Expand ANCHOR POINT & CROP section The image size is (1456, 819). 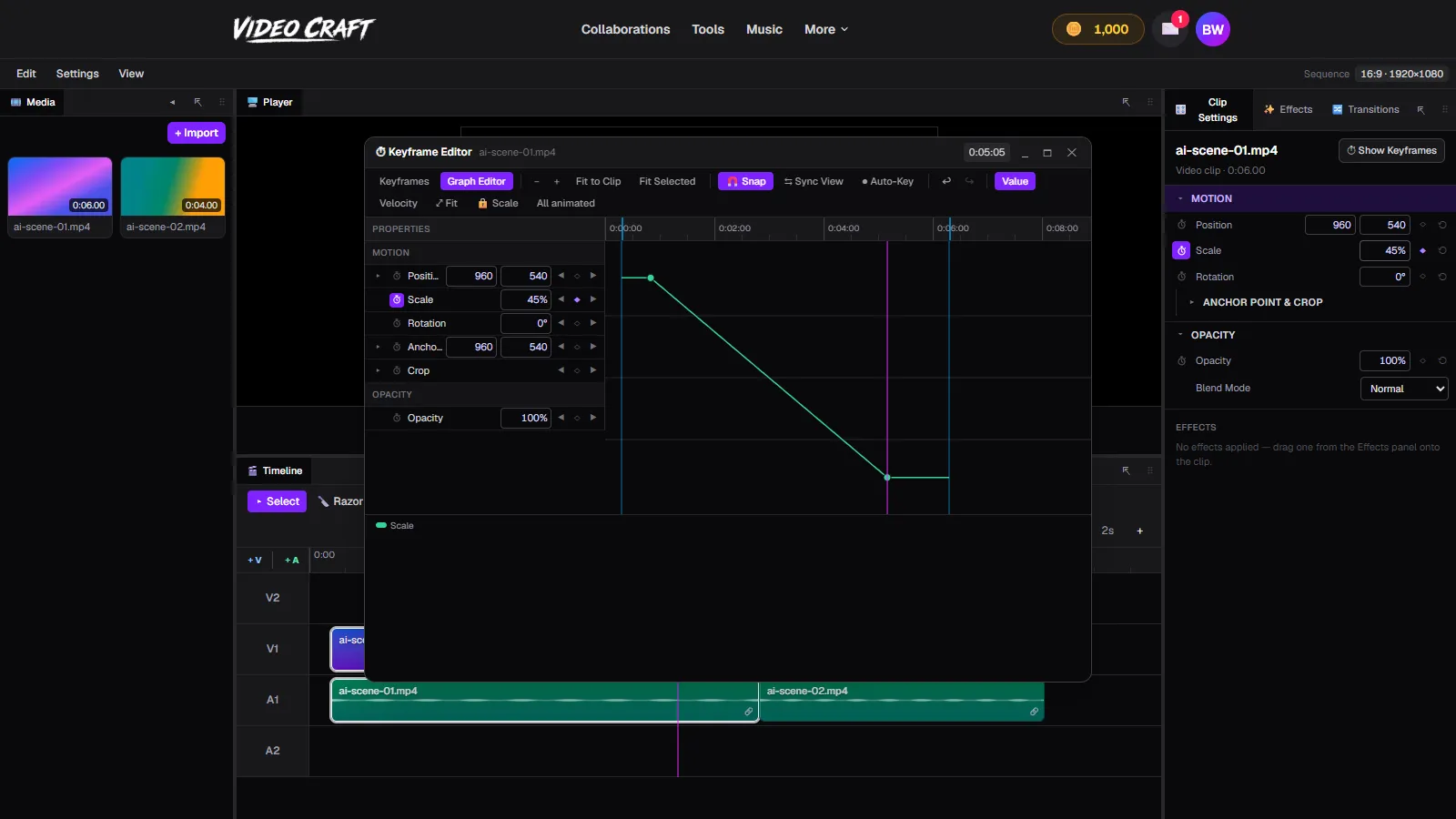tap(1256, 302)
